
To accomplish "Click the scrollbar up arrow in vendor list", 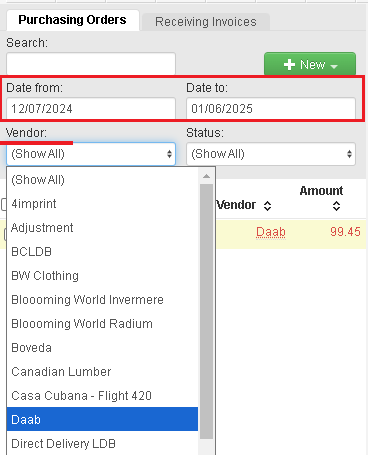I will pos(206,176).
